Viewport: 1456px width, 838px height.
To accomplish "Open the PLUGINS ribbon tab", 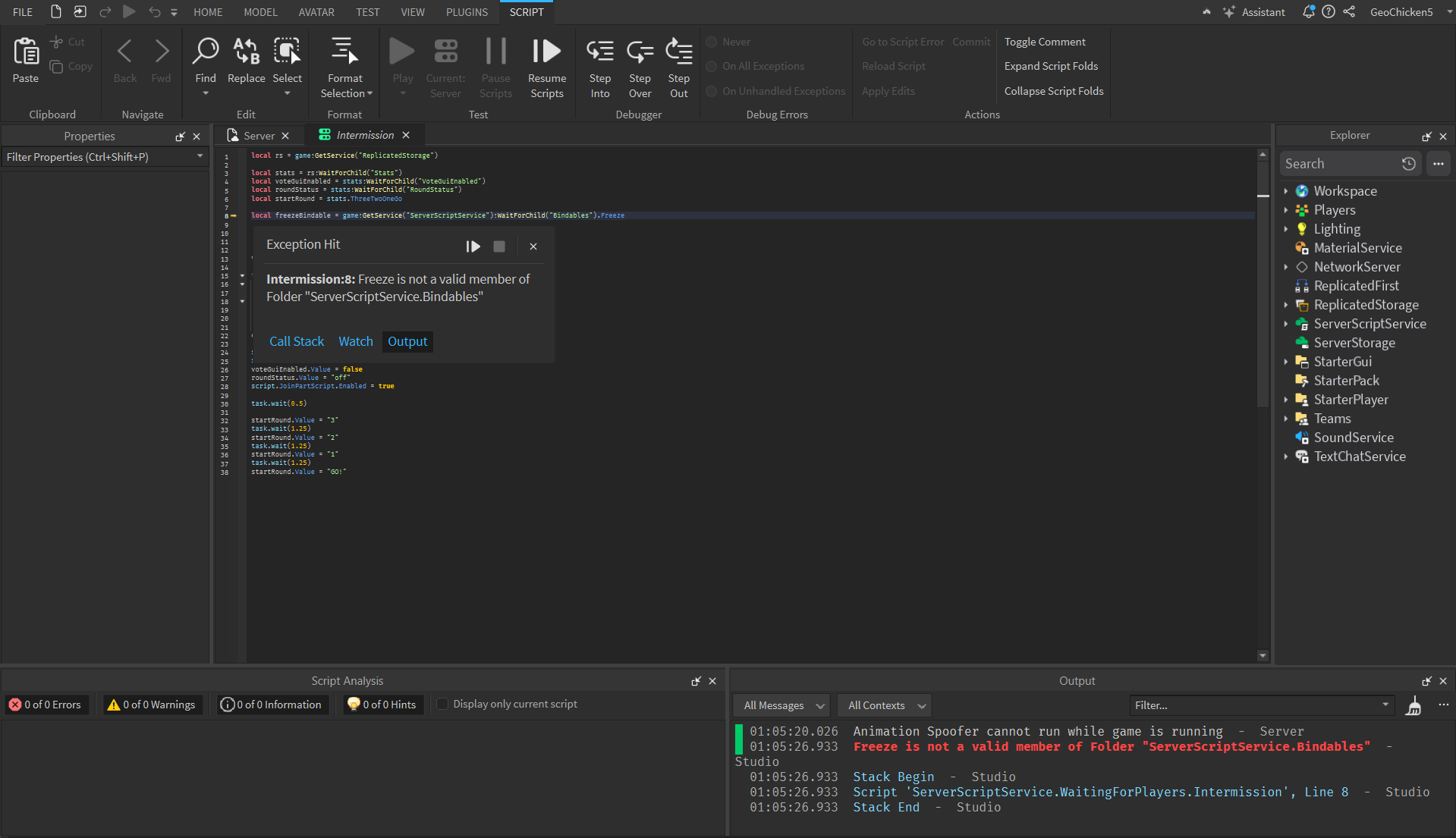I will (467, 12).
